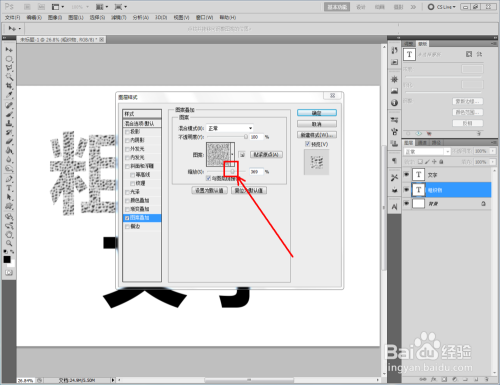The width and height of the screenshot is (500, 385).
Task: Click the foreground color swatch
Action: (7, 260)
